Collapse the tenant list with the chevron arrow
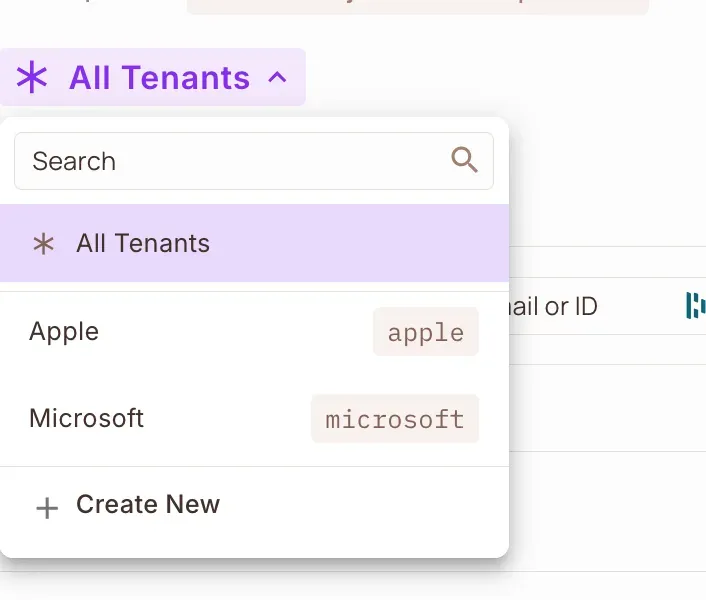This screenshot has height=600, width=706. [x=278, y=77]
